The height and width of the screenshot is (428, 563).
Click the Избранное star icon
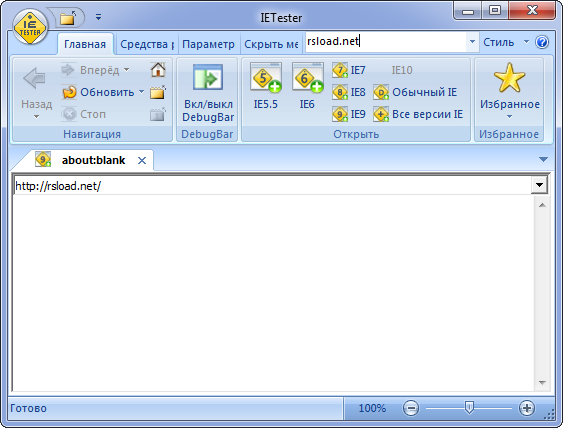509,78
